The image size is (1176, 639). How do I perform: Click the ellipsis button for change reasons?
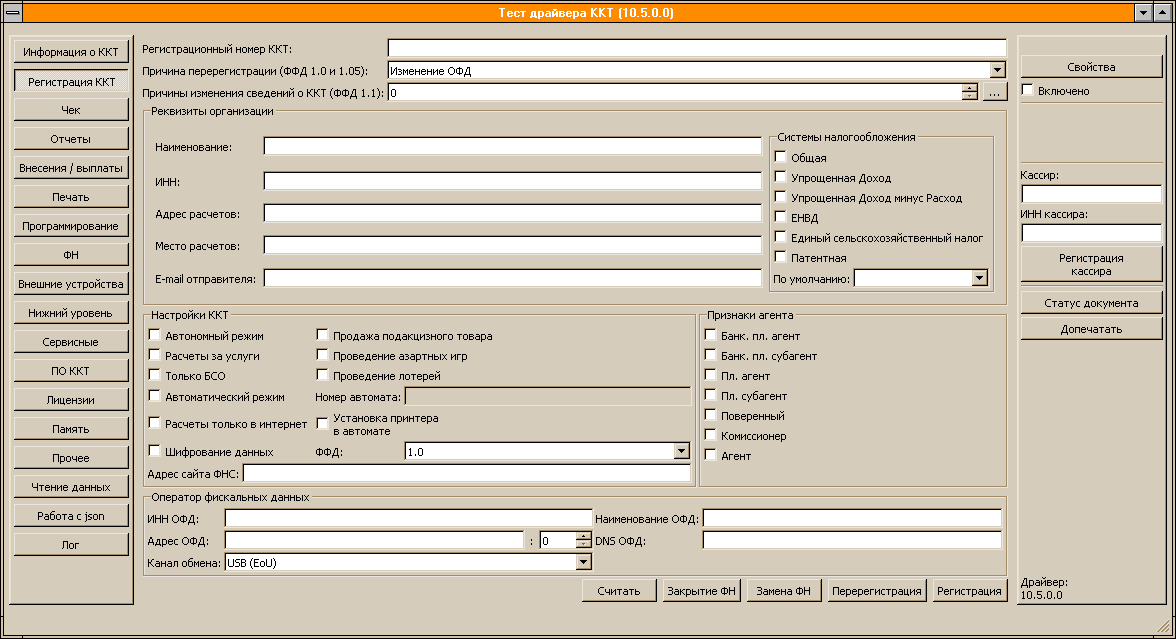coord(993,92)
